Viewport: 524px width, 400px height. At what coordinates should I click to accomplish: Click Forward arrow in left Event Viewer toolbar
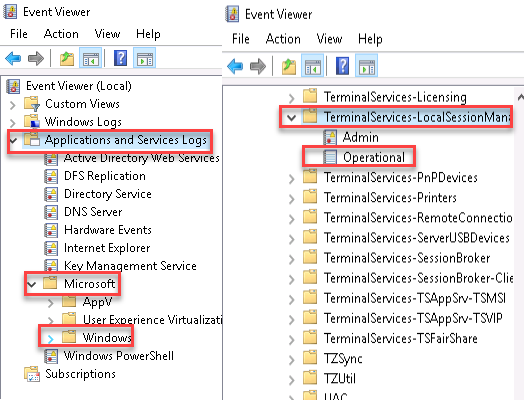tap(36, 58)
